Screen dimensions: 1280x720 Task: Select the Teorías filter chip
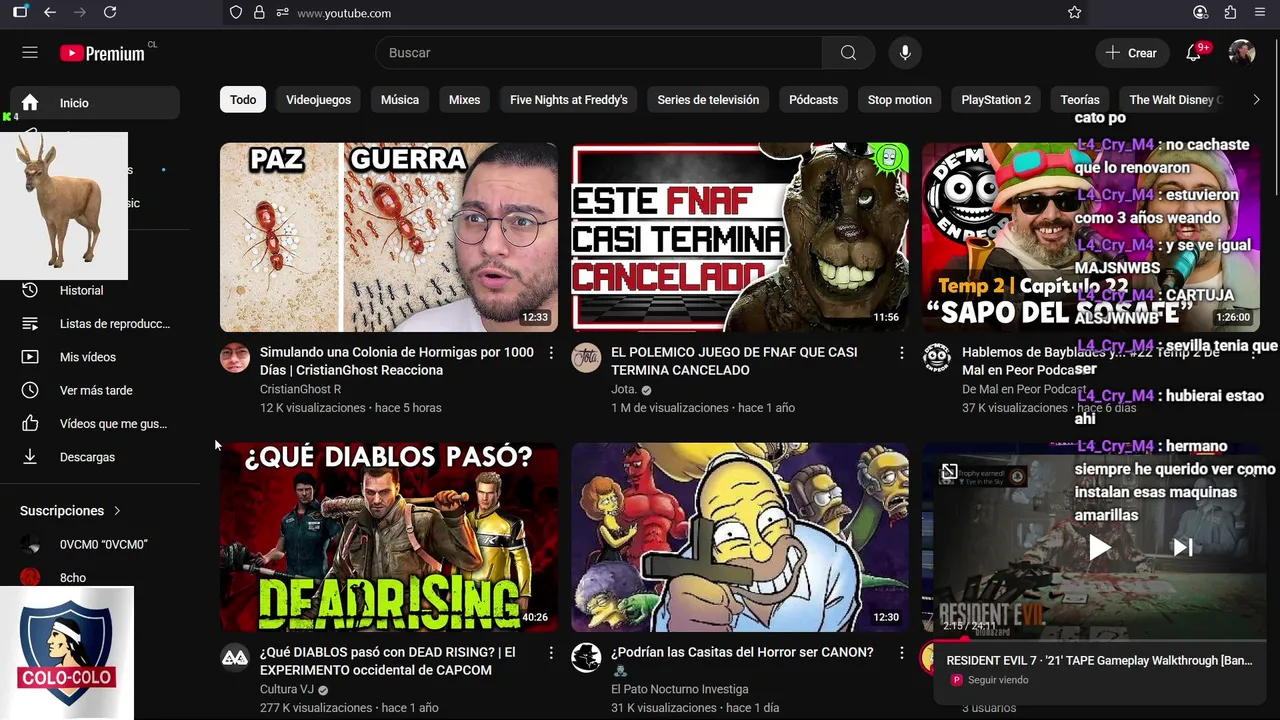tap(1080, 100)
